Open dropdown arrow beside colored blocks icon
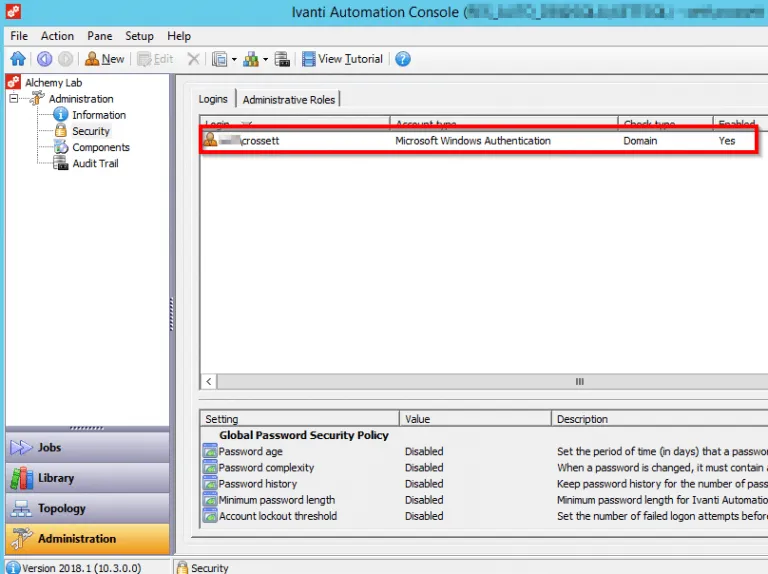Screen dimensions: 768x574 pyautogui.click(x=265, y=59)
